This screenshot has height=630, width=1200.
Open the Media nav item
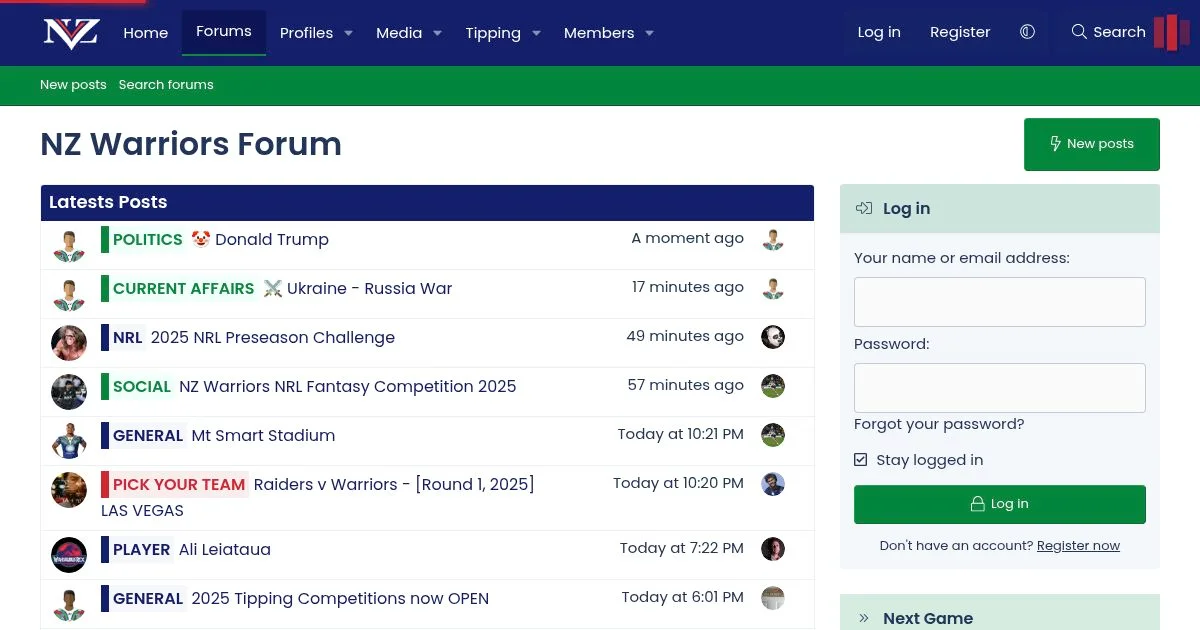(399, 33)
